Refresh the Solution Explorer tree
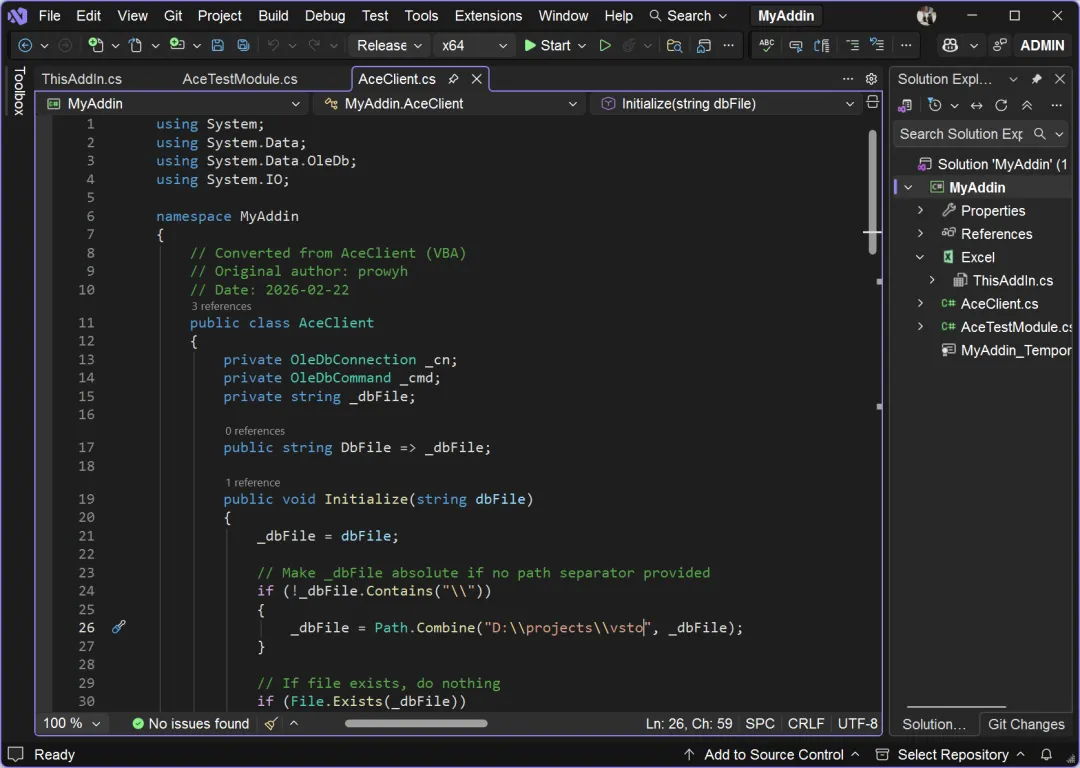This screenshot has height=768, width=1080. pyautogui.click(x=1001, y=105)
